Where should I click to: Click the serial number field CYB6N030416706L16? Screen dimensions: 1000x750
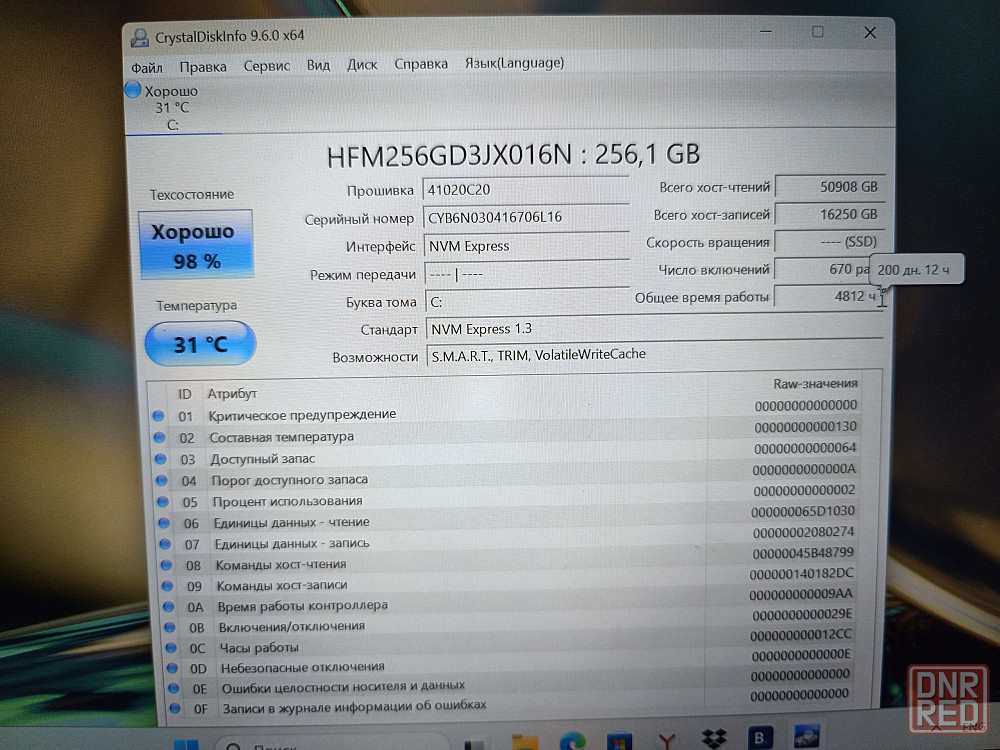tap(526, 217)
